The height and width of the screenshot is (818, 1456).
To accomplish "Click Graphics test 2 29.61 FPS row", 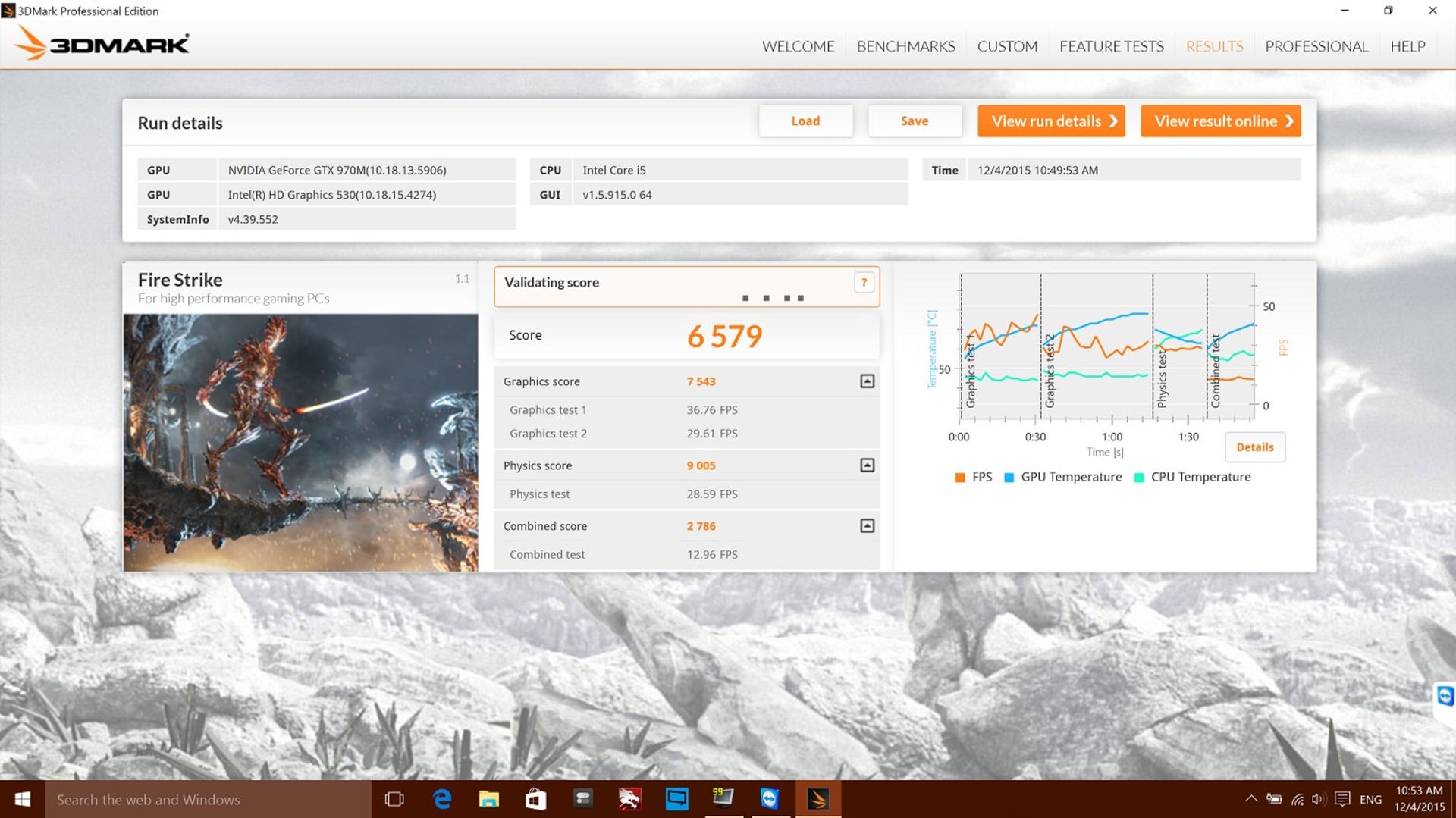I will (x=686, y=434).
